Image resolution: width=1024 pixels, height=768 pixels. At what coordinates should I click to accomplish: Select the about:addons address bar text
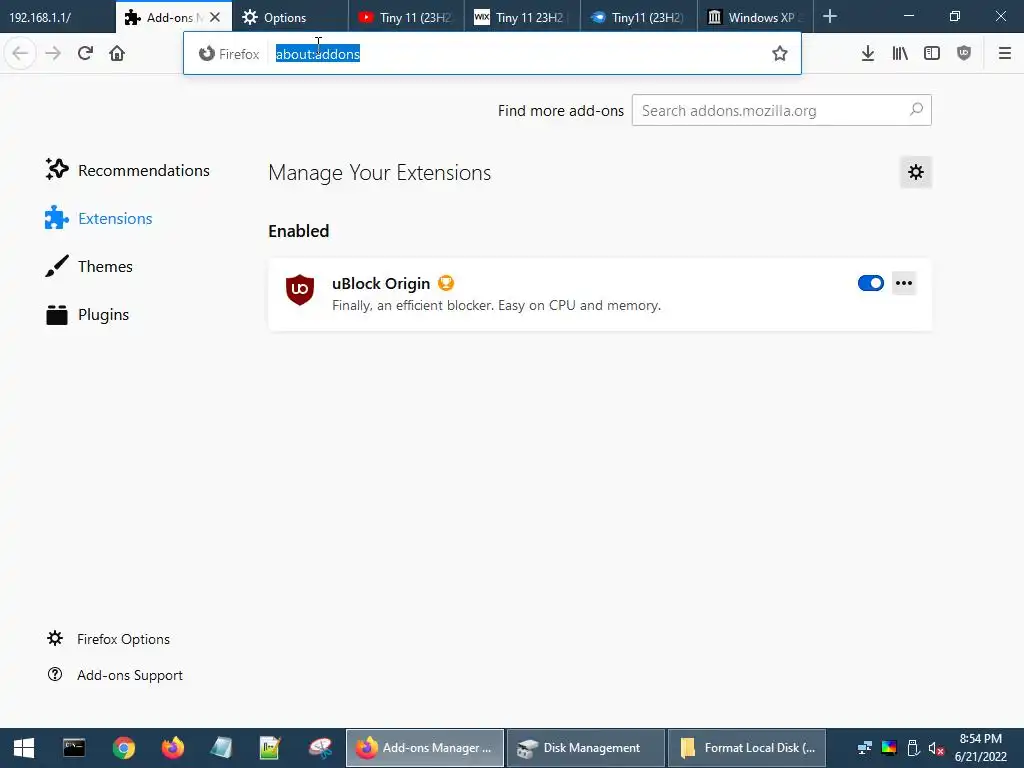tap(317, 54)
